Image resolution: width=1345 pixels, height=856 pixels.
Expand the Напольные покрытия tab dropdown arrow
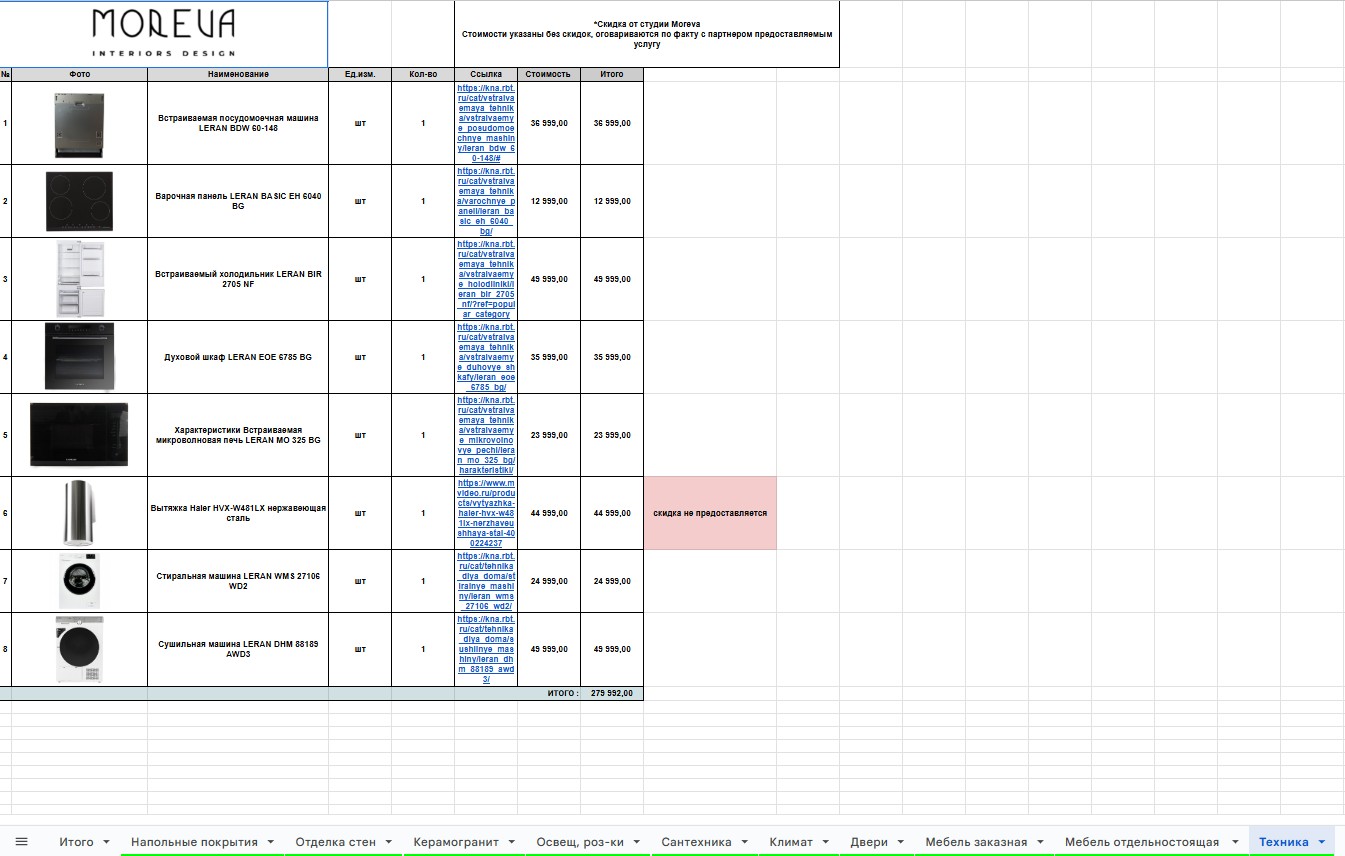(270, 842)
